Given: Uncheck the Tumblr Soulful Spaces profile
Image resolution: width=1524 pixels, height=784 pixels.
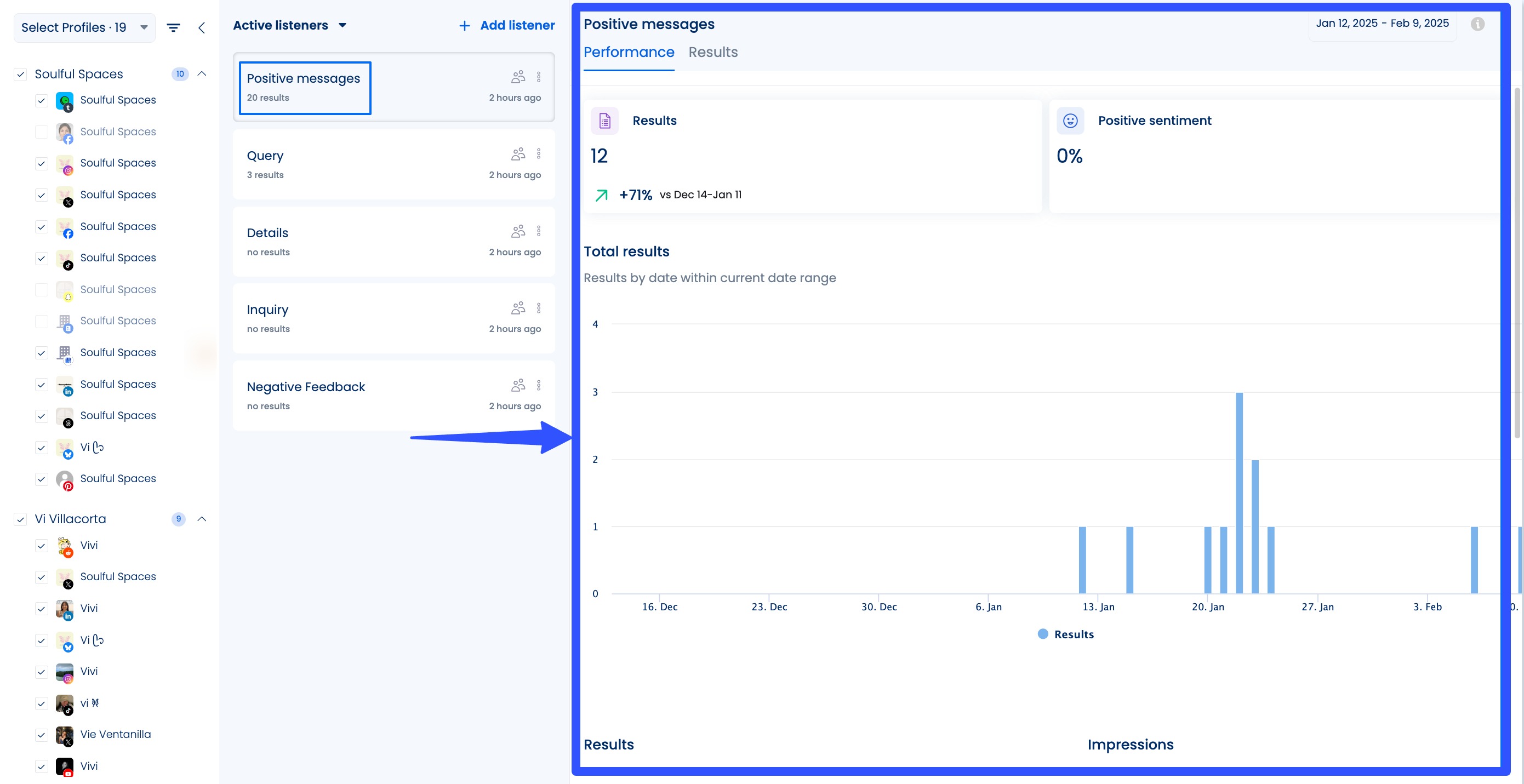Looking at the screenshot, I should [42, 100].
